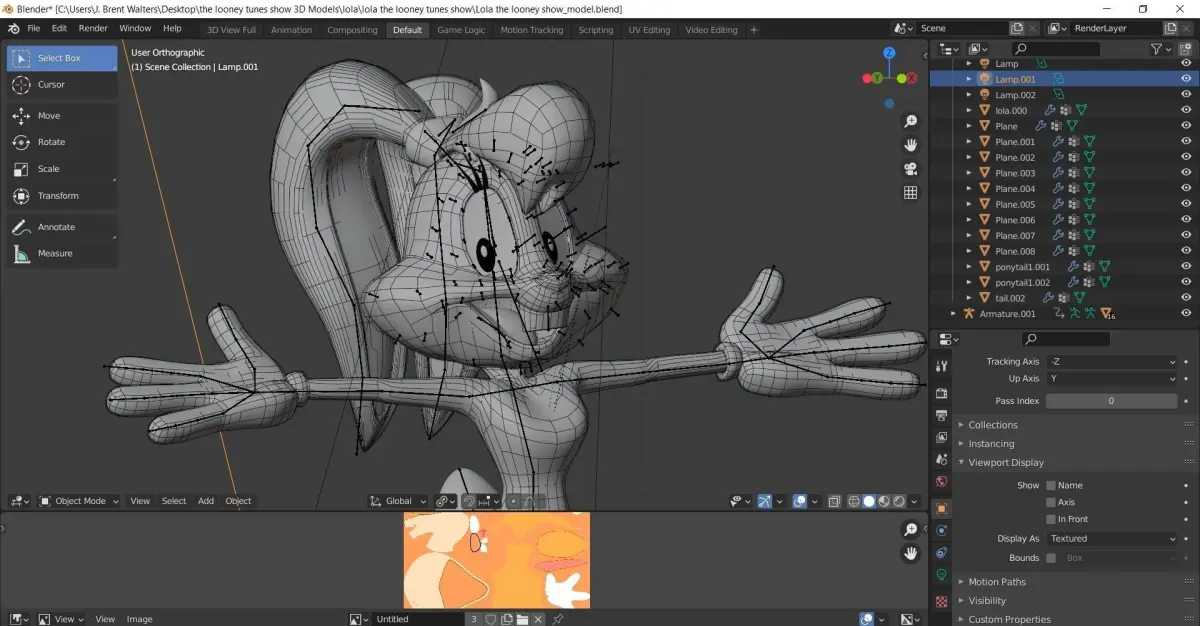Switch to the UV Editing workspace tab
This screenshot has width=1200, height=626.
click(649, 30)
